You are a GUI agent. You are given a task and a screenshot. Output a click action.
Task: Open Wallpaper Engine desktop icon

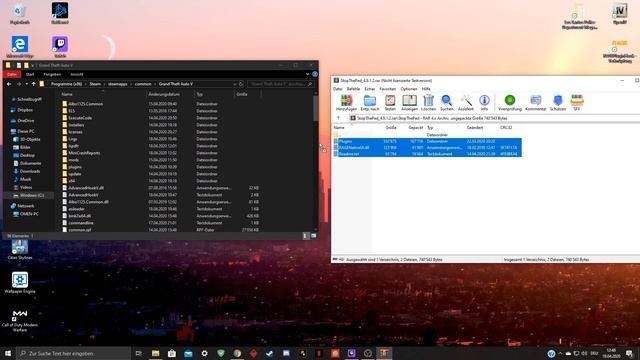click(20, 282)
